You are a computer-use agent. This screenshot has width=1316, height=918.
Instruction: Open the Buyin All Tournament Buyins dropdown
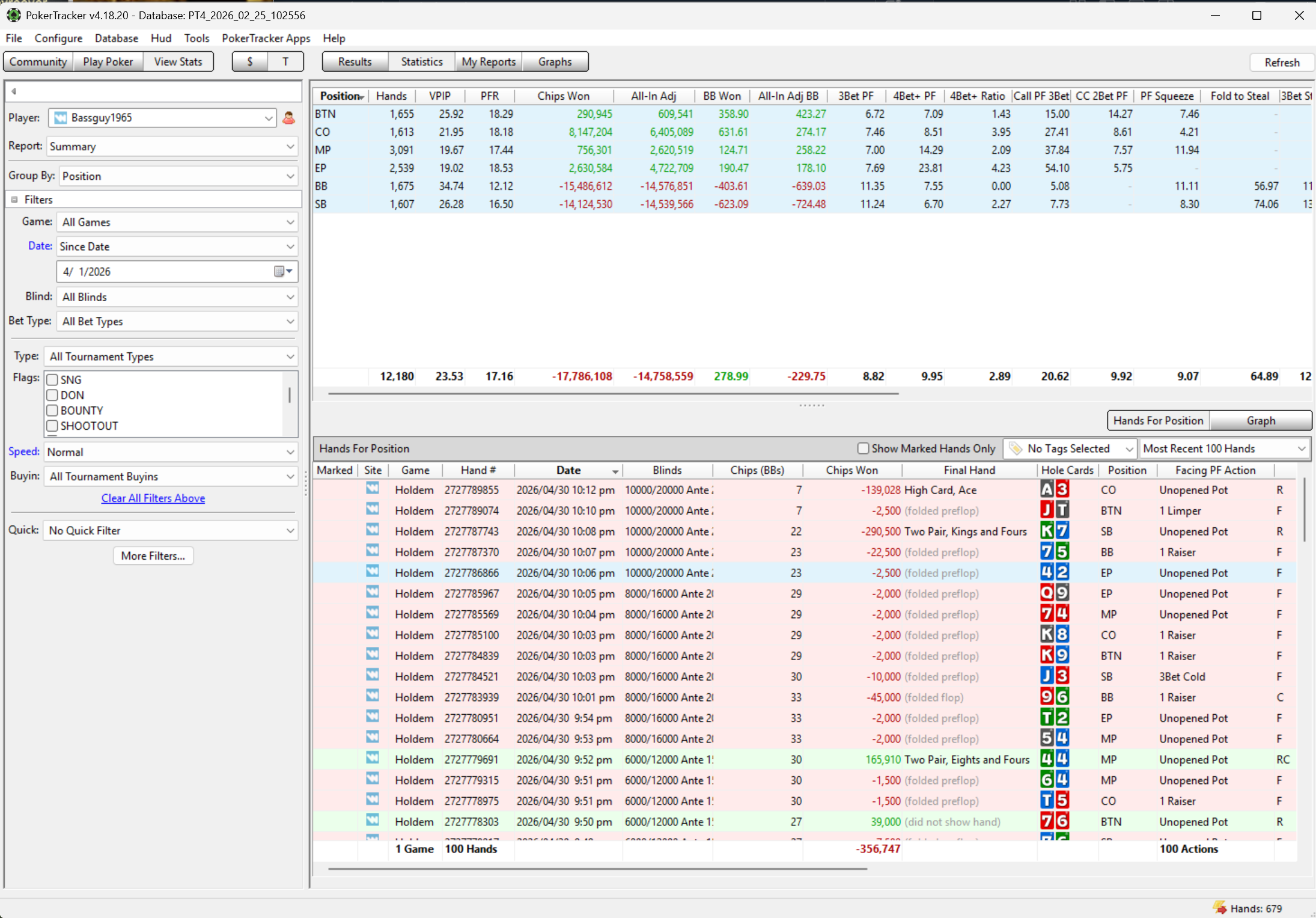pos(171,477)
